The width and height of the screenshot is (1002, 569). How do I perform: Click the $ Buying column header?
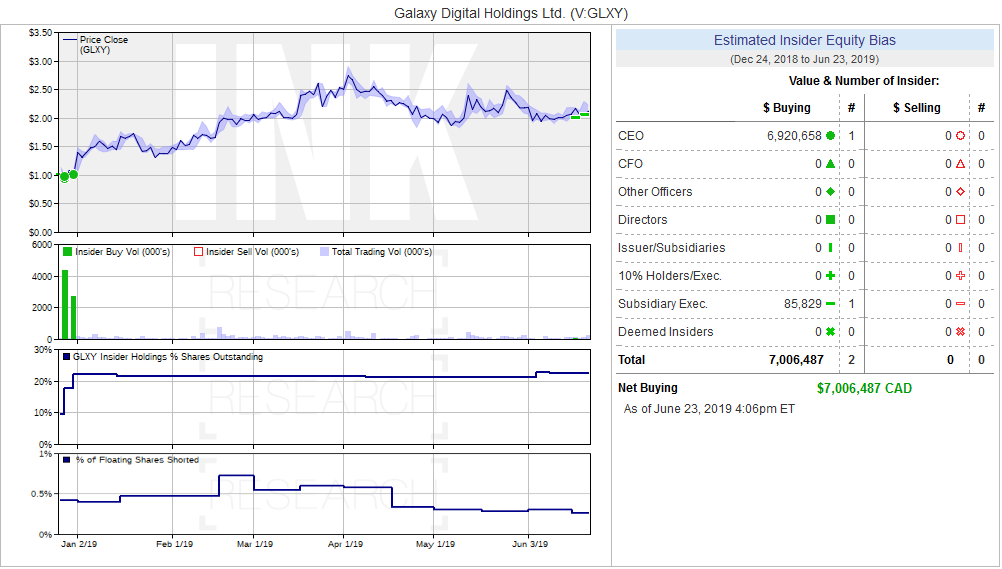tap(787, 107)
